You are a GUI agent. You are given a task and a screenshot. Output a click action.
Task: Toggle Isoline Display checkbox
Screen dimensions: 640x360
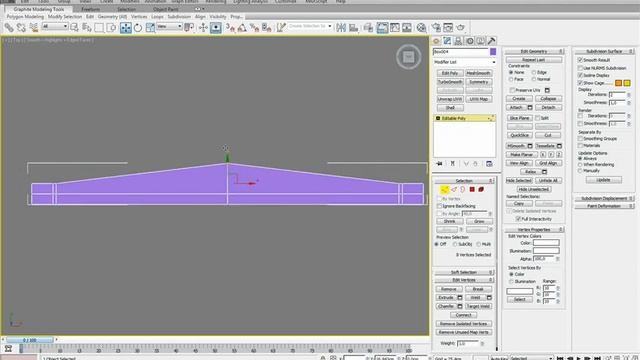[580, 75]
